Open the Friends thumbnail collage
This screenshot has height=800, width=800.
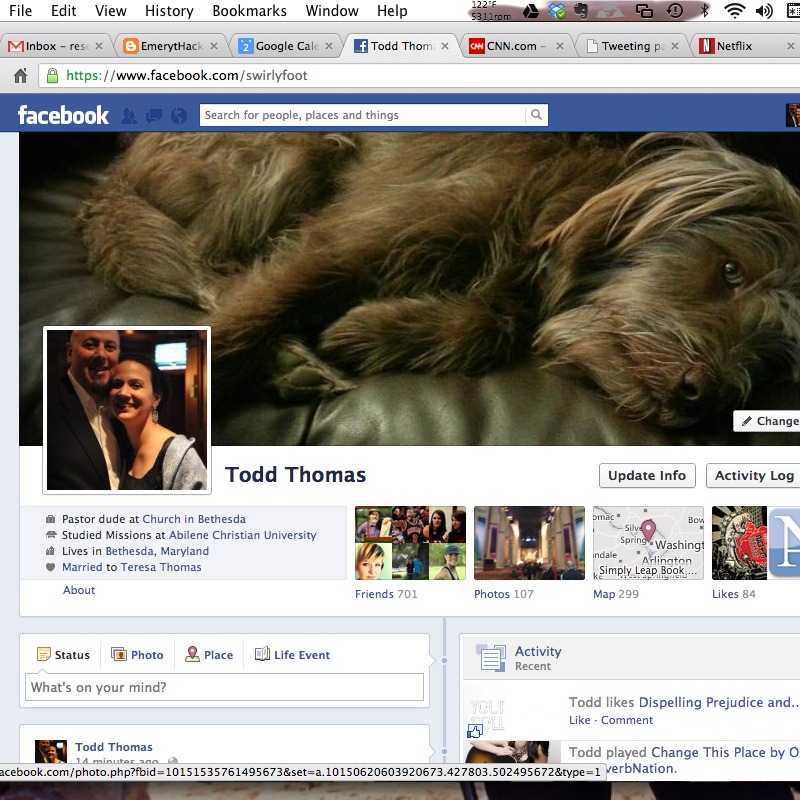[410, 543]
